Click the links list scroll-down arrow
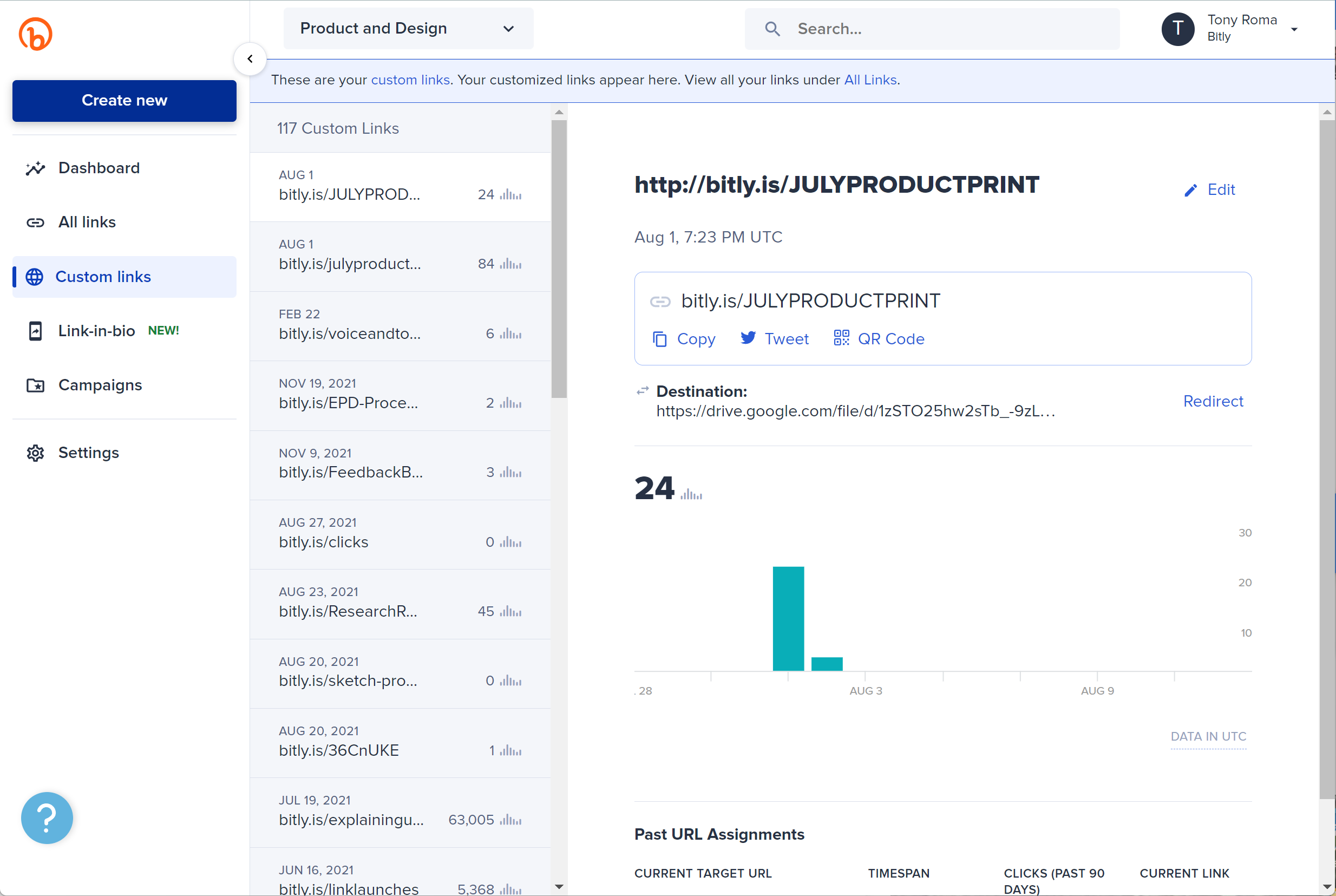The image size is (1336, 896). (559, 887)
